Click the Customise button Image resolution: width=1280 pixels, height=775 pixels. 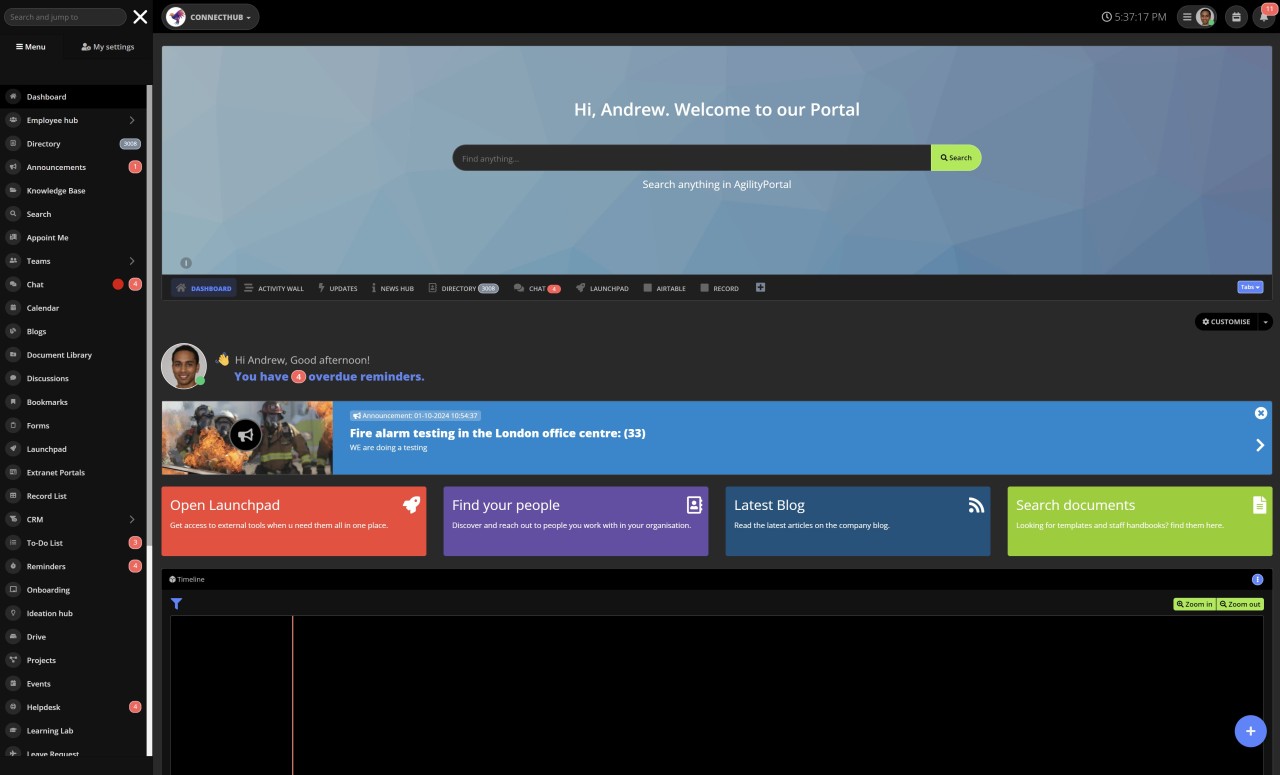(x=1227, y=321)
